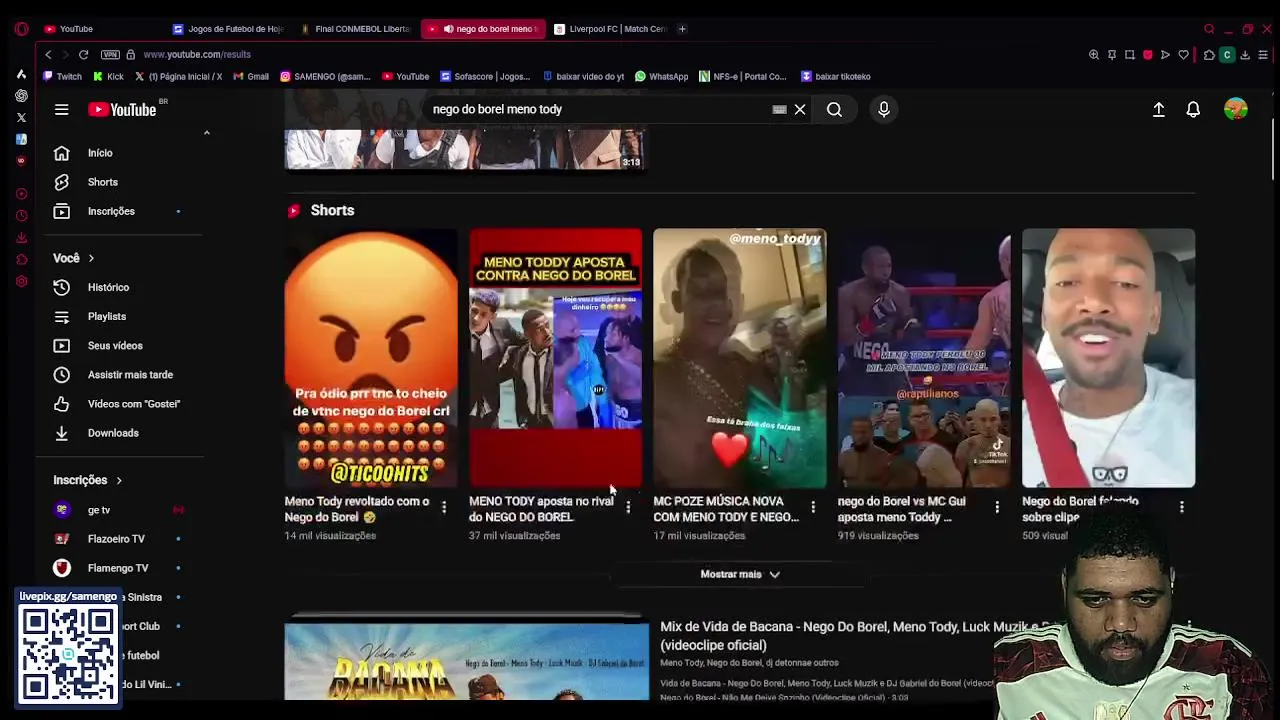The width and height of the screenshot is (1280, 720).
Task: Open a new browser tab
Action: (682, 29)
